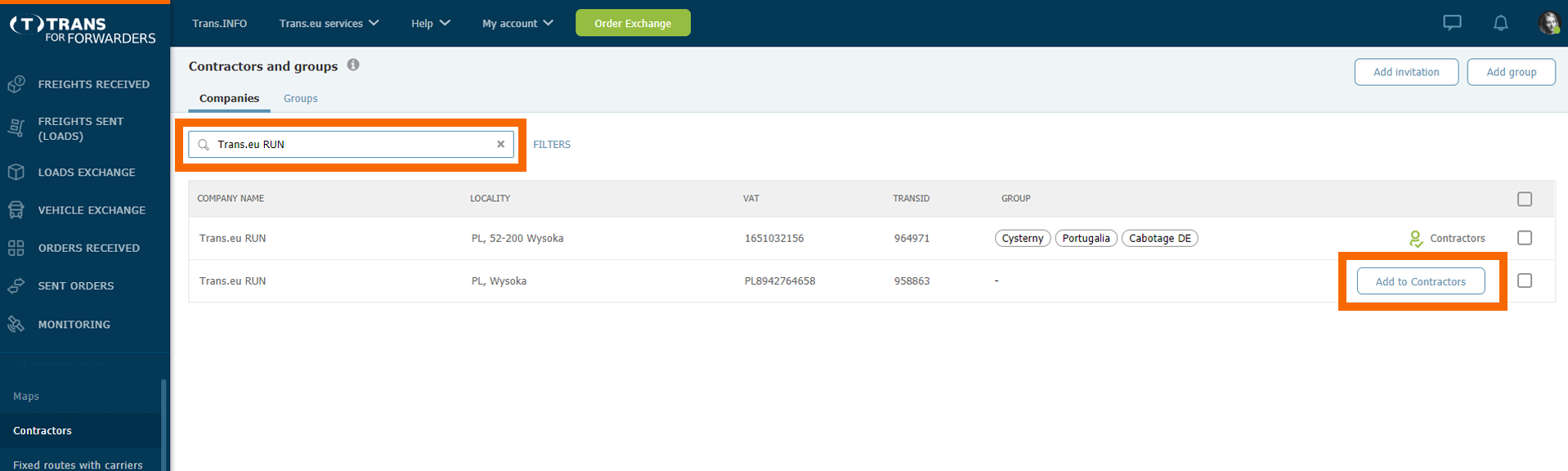Click the VAT number PL8942764658
Screen dimensions: 1568x471
click(x=779, y=280)
